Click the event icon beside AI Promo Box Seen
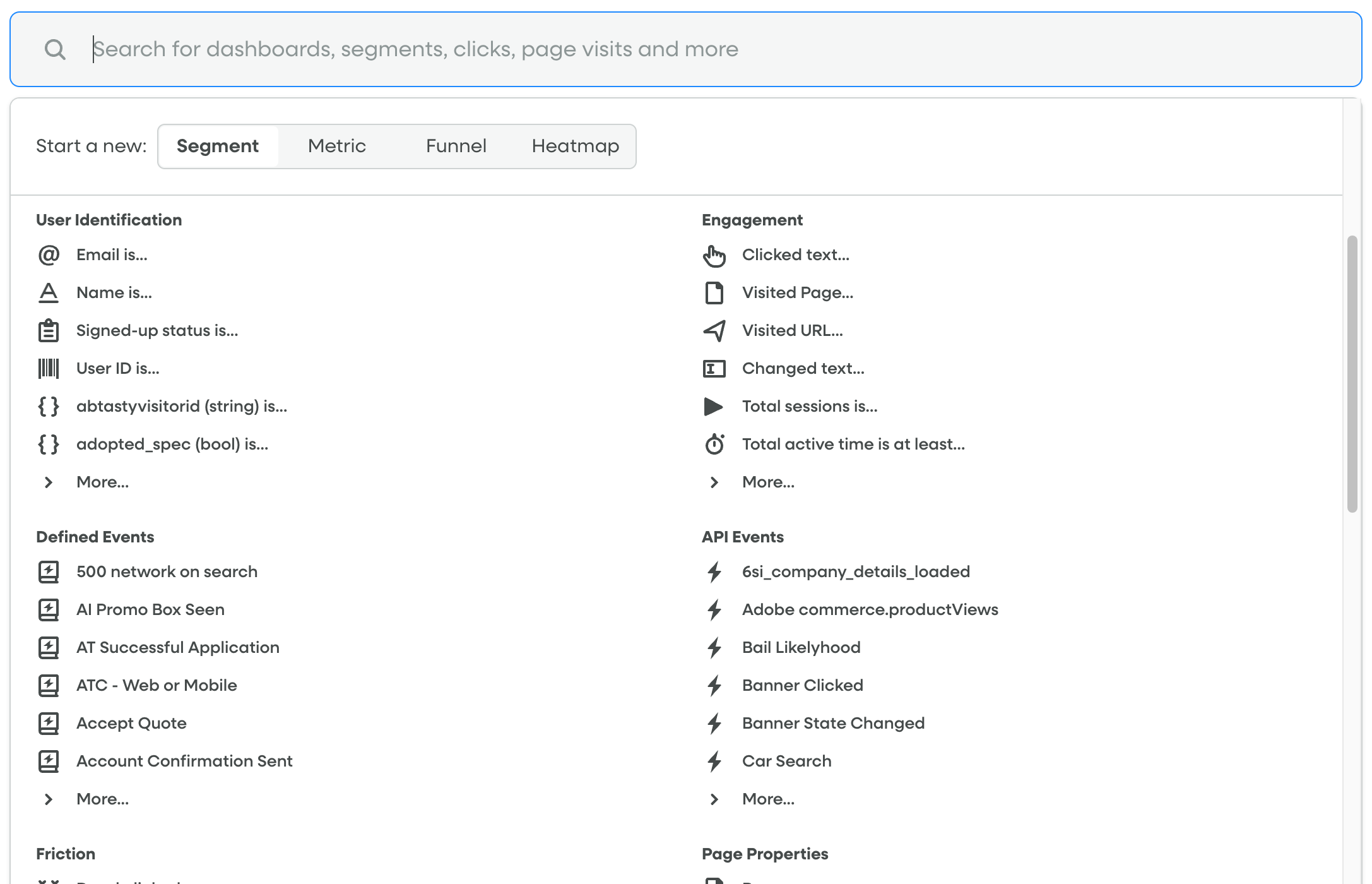 [x=49, y=610]
